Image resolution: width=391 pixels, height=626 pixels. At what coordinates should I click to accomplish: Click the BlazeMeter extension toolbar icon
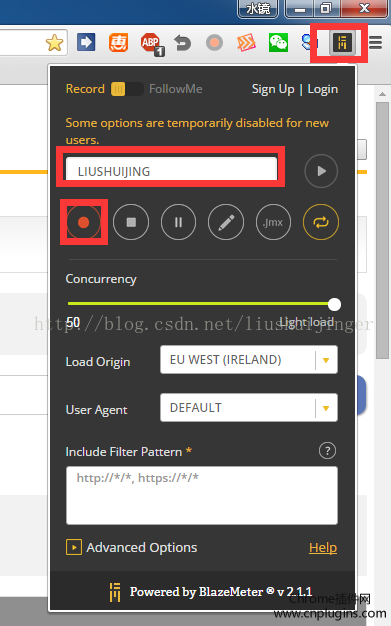coord(342,42)
